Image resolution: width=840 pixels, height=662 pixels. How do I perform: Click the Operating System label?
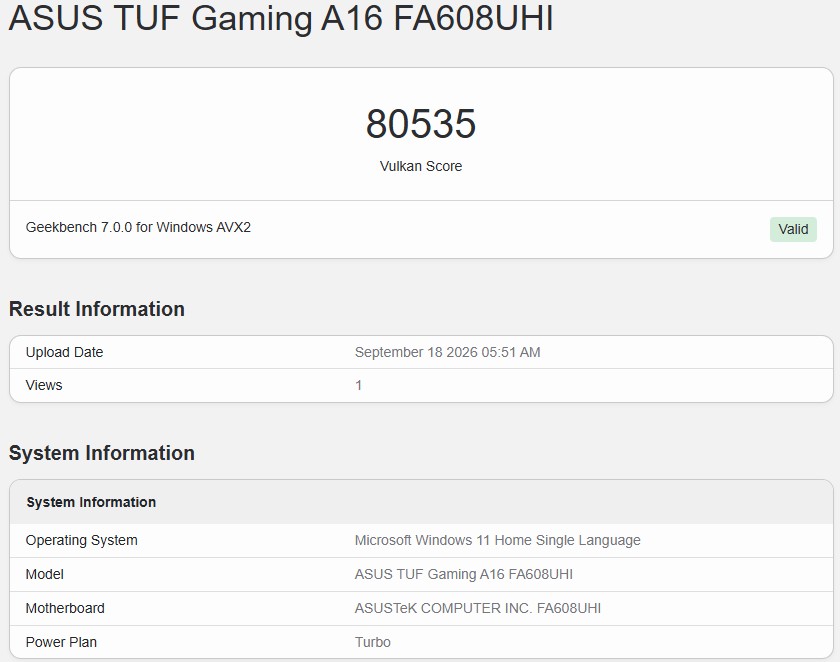(x=81, y=540)
